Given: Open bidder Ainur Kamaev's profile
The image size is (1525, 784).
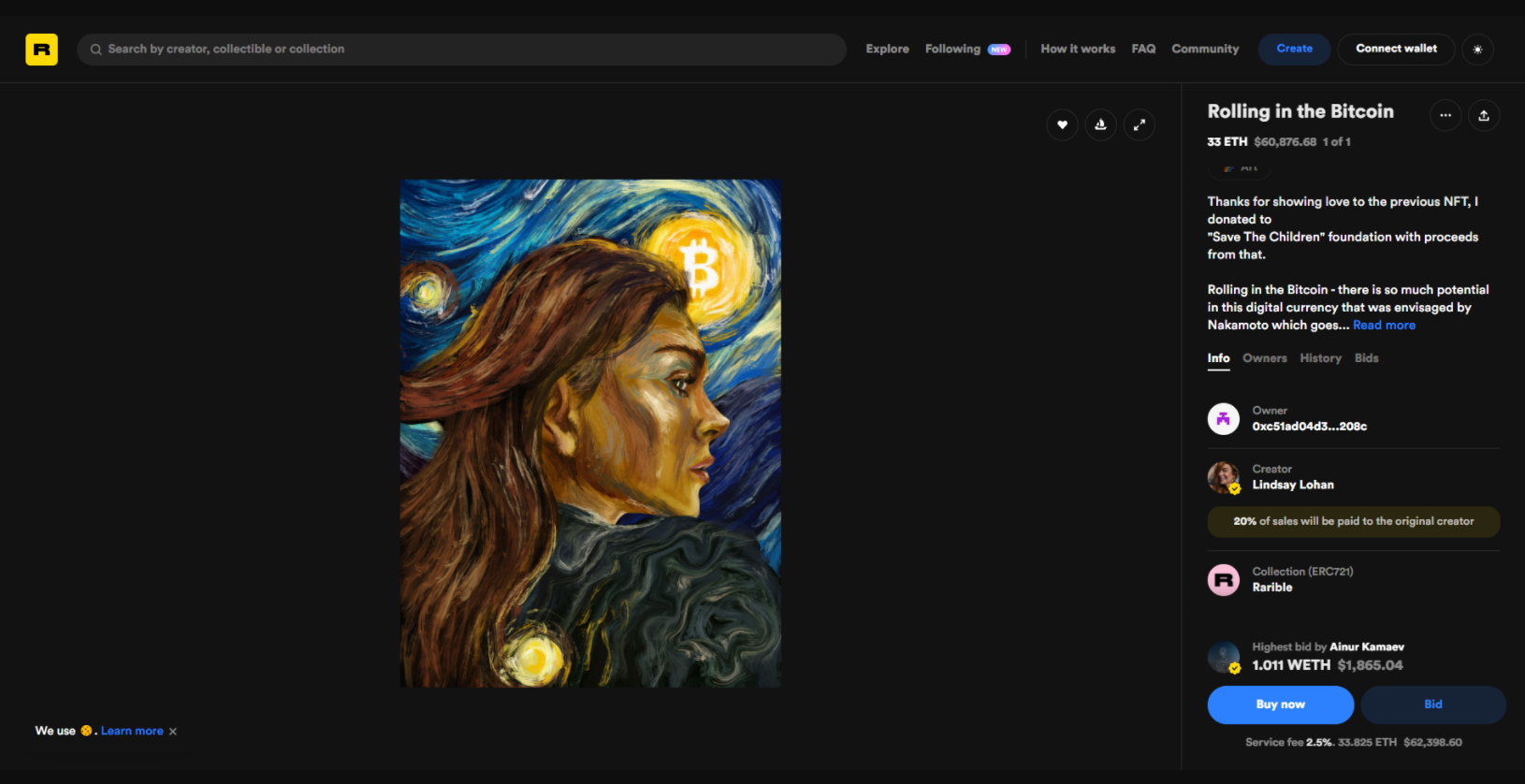Looking at the screenshot, I should (x=1367, y=647).
